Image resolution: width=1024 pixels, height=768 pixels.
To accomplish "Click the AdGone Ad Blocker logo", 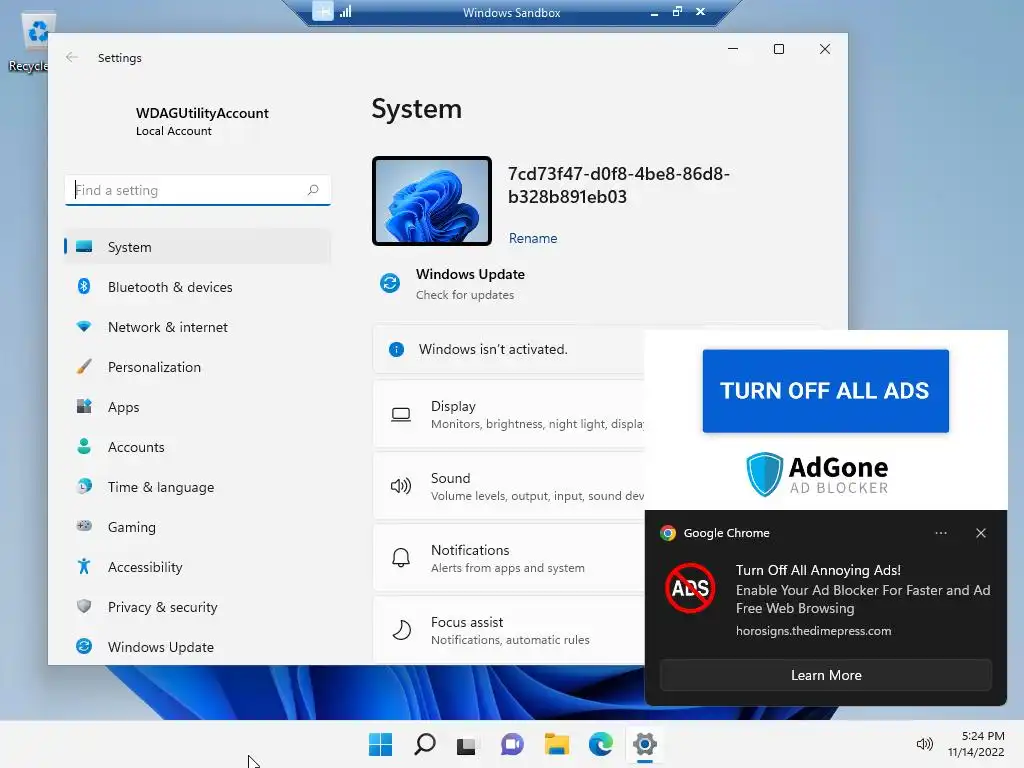I will click(818, 474).
